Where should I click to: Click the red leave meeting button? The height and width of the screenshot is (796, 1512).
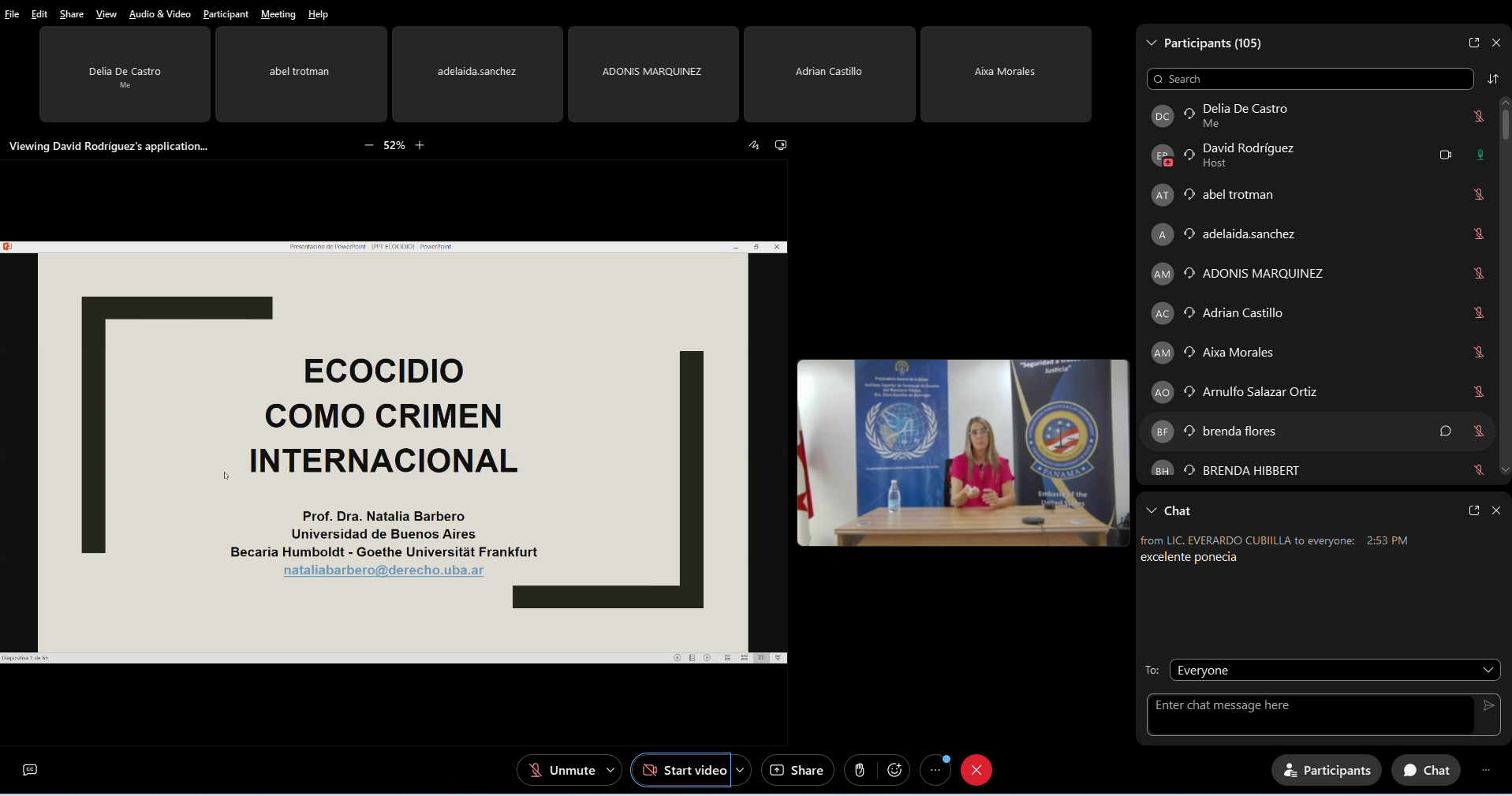tap(976, 770)
